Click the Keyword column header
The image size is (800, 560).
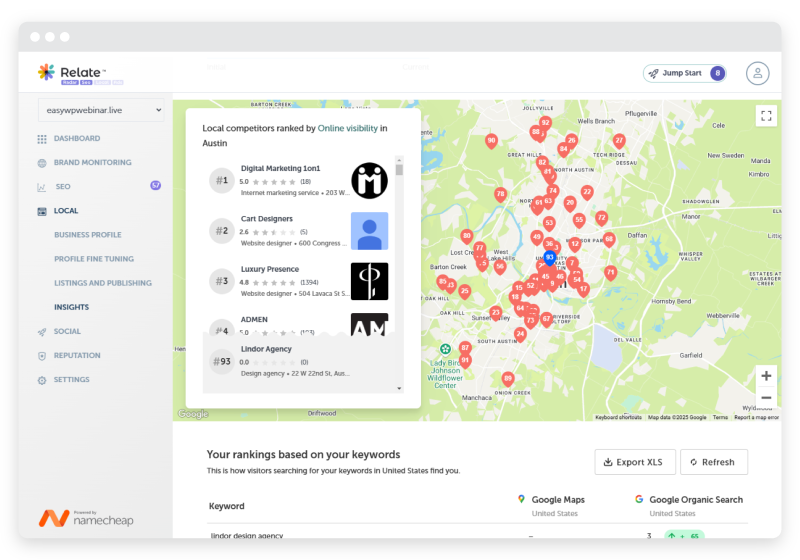pyautogui.click(x=227, y=506)
